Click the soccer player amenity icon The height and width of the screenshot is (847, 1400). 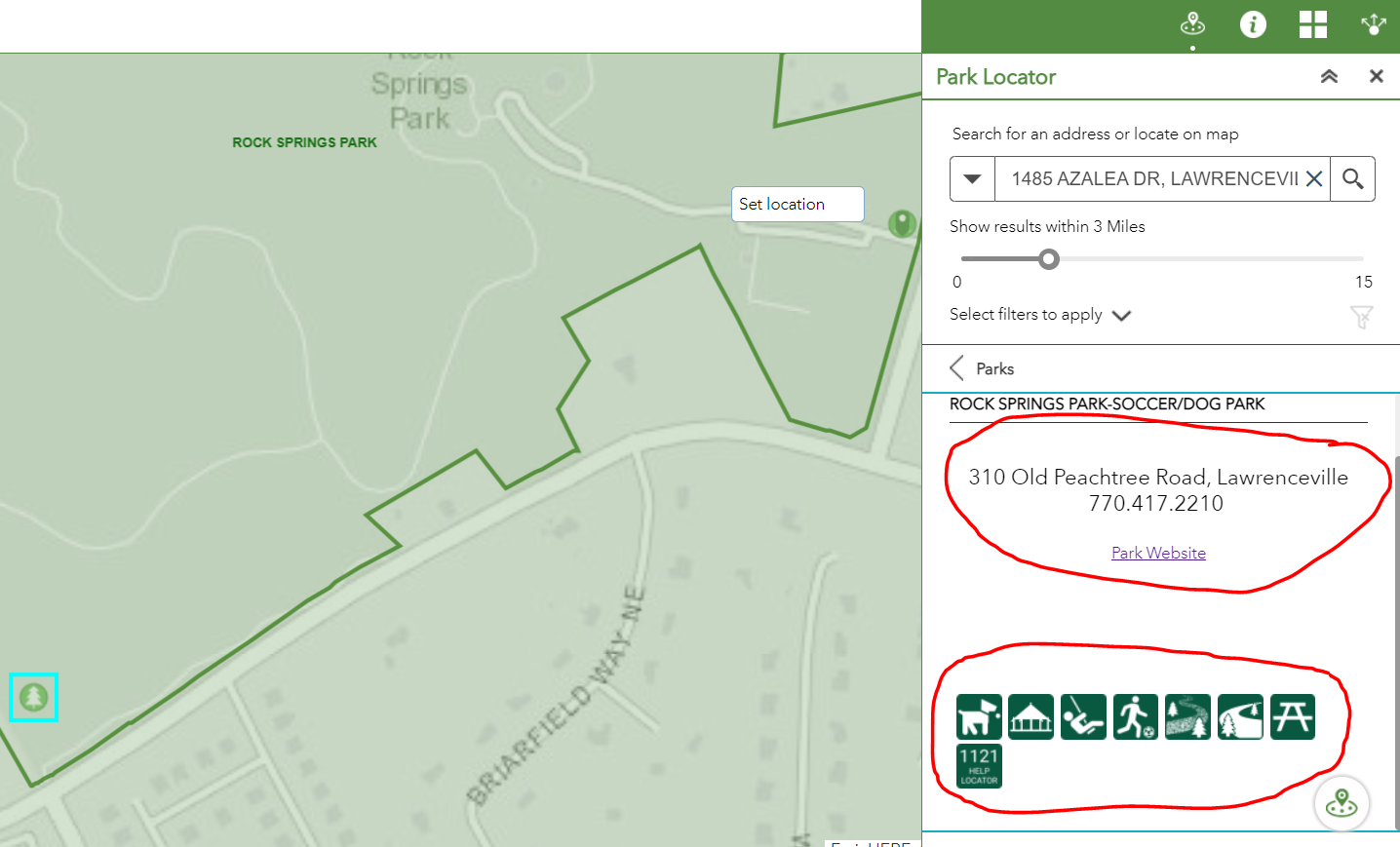tap(1136, 717)
